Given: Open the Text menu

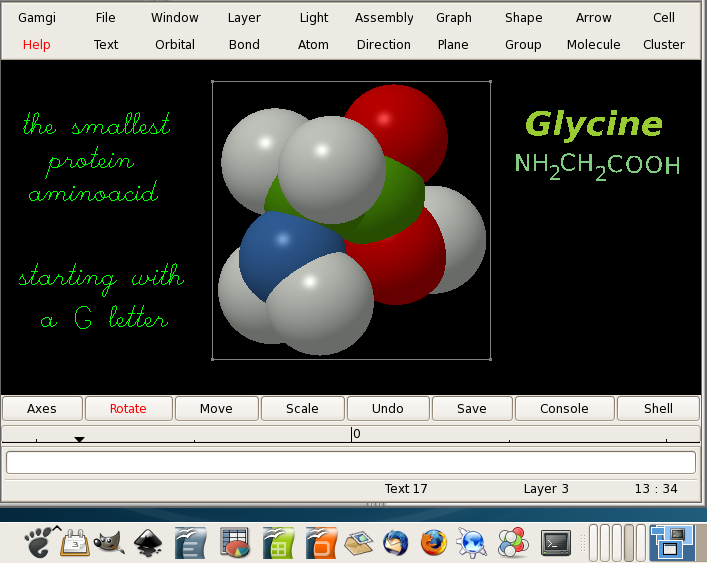Looking at the screenshot, I should [x=106, y=45].
